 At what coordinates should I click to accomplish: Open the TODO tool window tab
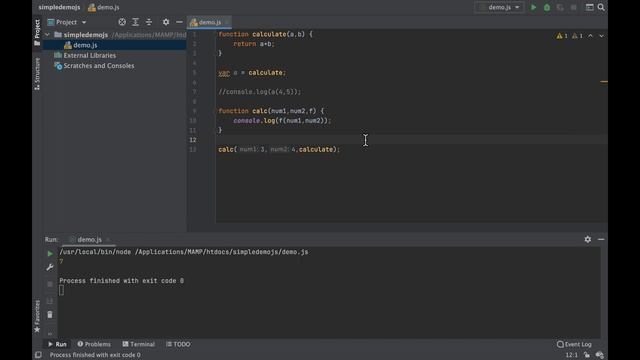coord(178,344)
